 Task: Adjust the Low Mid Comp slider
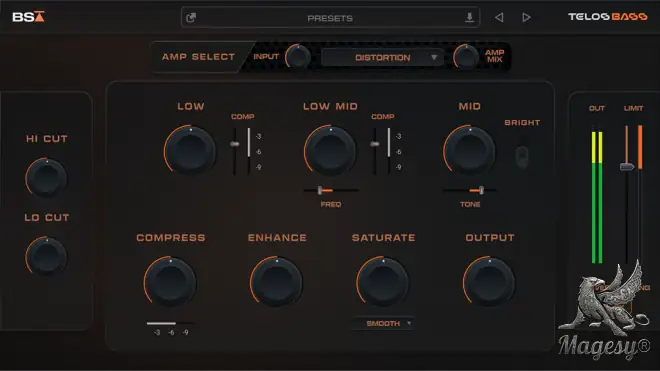[x=375, y=144]
